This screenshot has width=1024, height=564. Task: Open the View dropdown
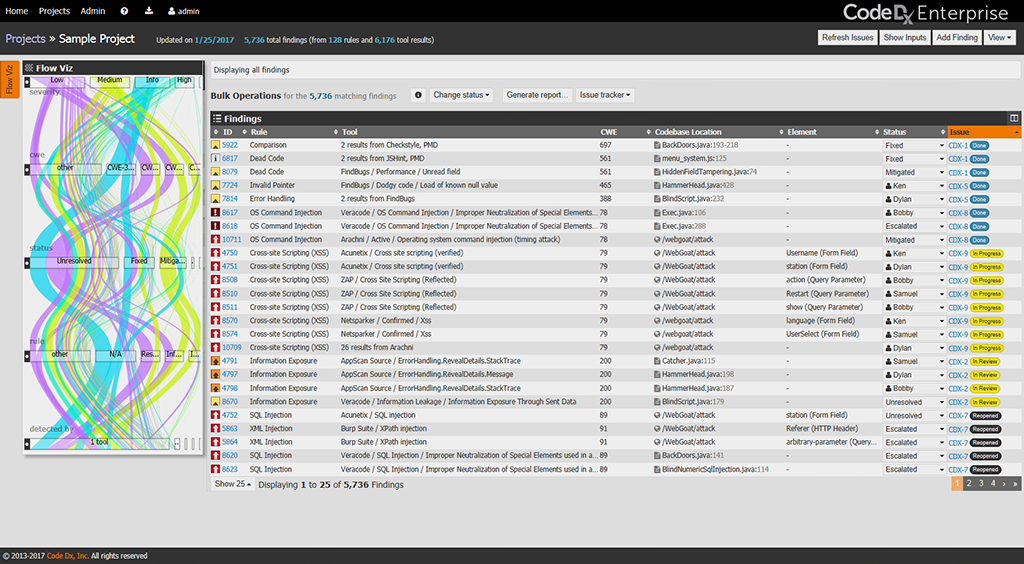1000,38
